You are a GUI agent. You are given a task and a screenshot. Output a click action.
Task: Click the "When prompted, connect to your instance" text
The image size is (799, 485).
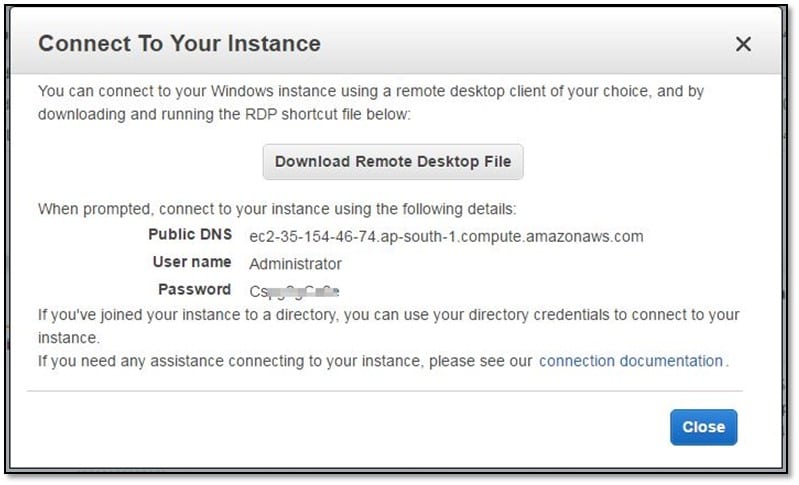click(277, 210)
